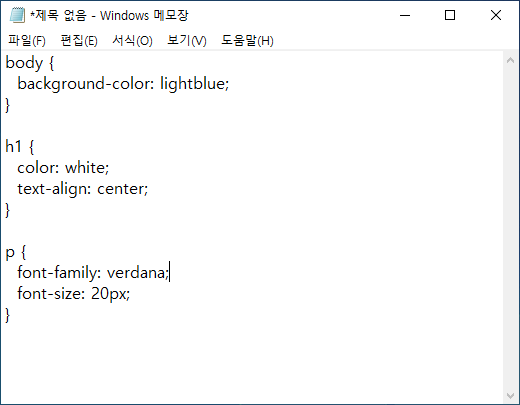Place cursor in the 'background-color: lightblue;' line
This screenshot has height=405, width=520.
click(123, 84)
